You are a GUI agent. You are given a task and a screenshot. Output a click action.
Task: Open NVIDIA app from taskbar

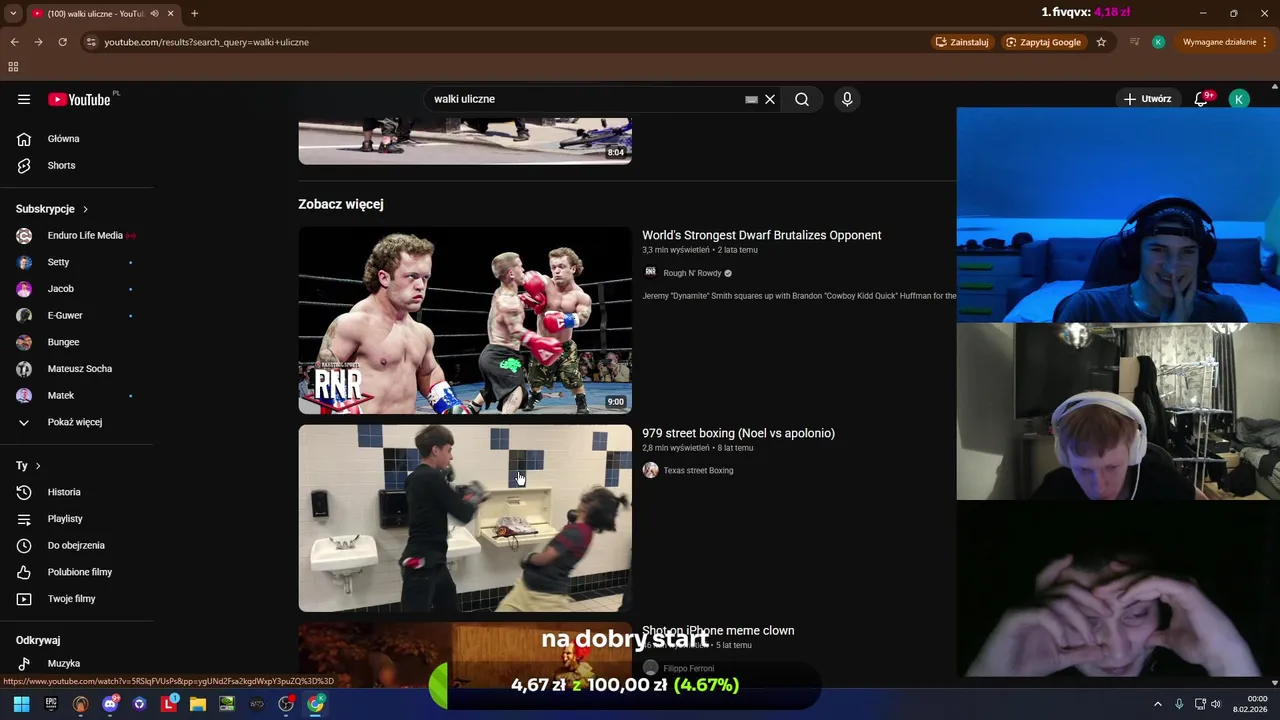click(227, 704)
